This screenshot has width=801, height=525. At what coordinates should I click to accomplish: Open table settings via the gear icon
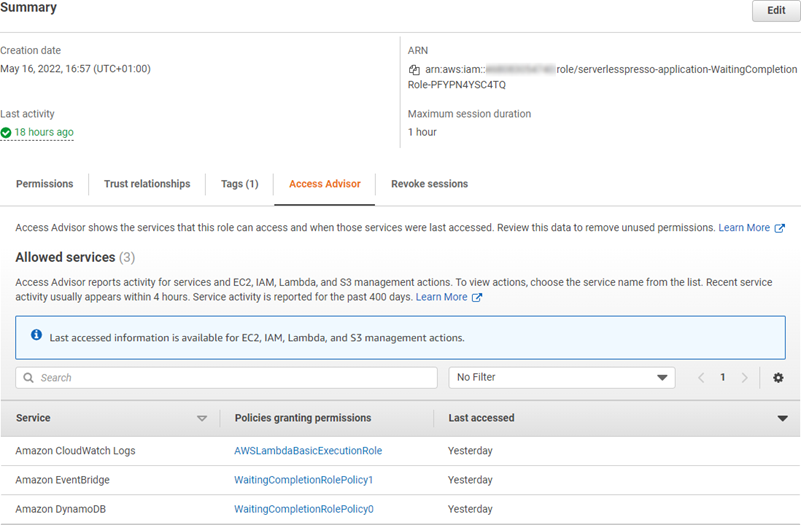pyautogui.click(x=778, y=377)
